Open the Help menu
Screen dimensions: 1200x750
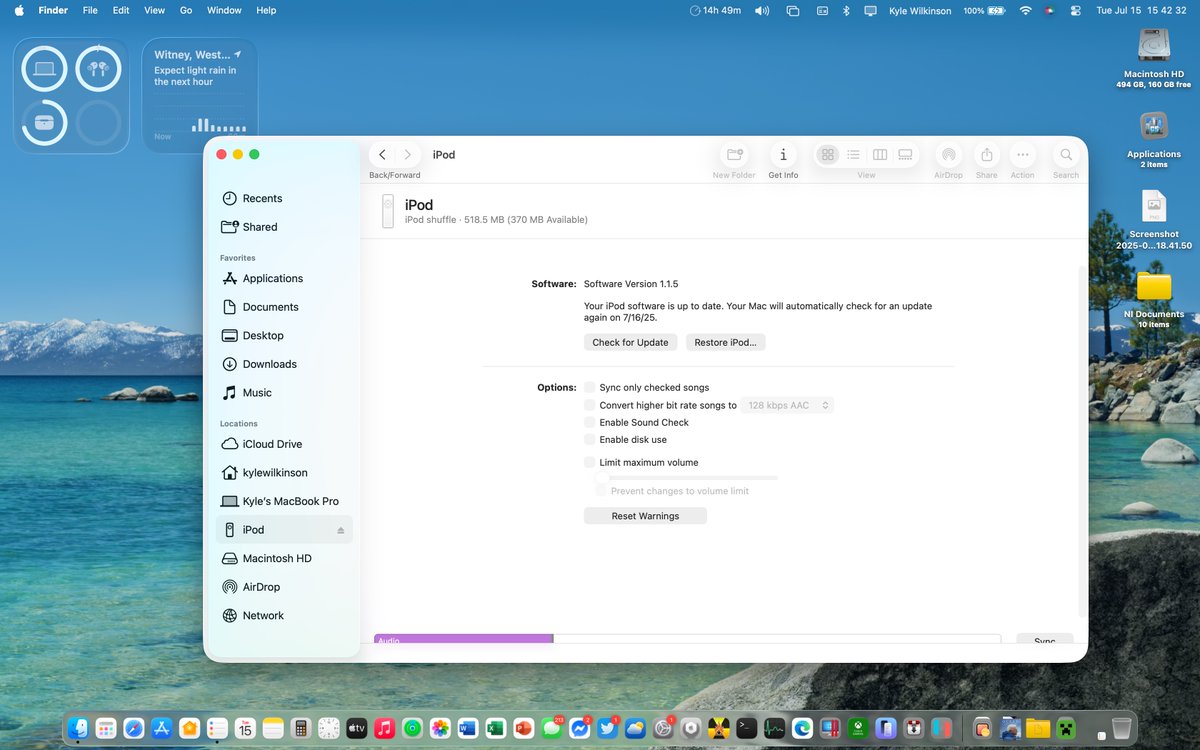tap(266, 10)
